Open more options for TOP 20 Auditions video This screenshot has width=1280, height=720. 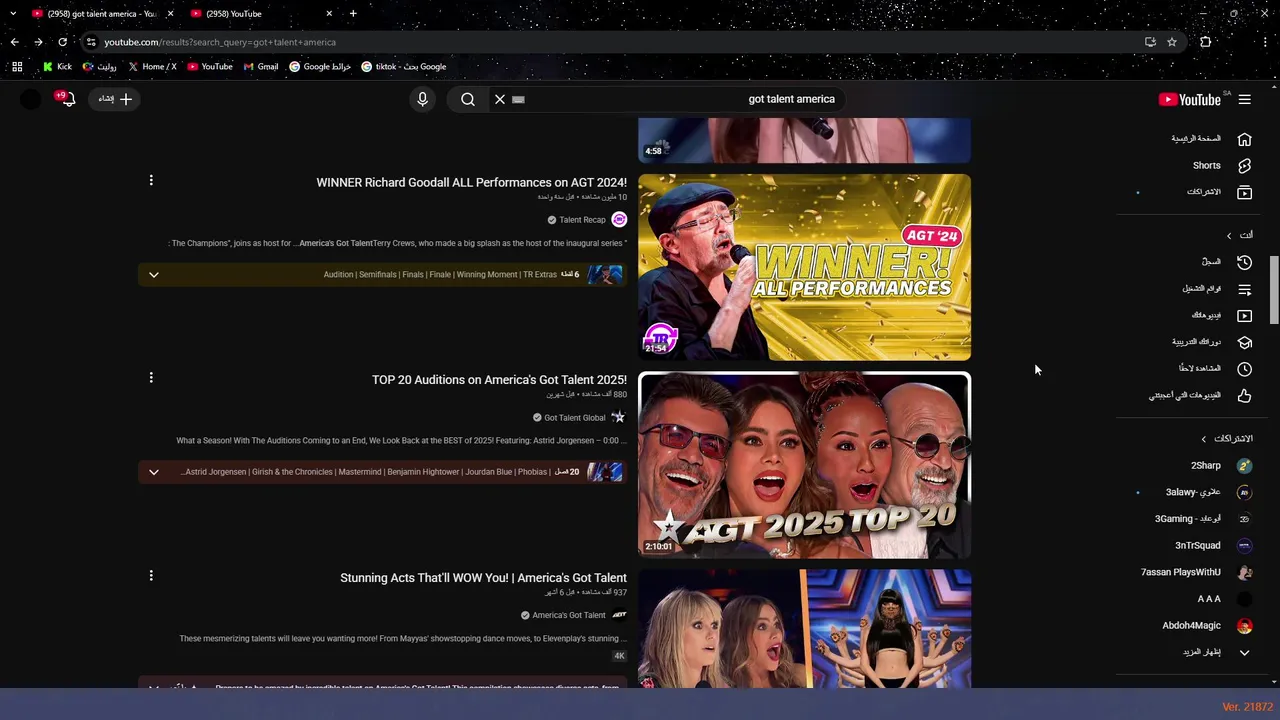151,377
